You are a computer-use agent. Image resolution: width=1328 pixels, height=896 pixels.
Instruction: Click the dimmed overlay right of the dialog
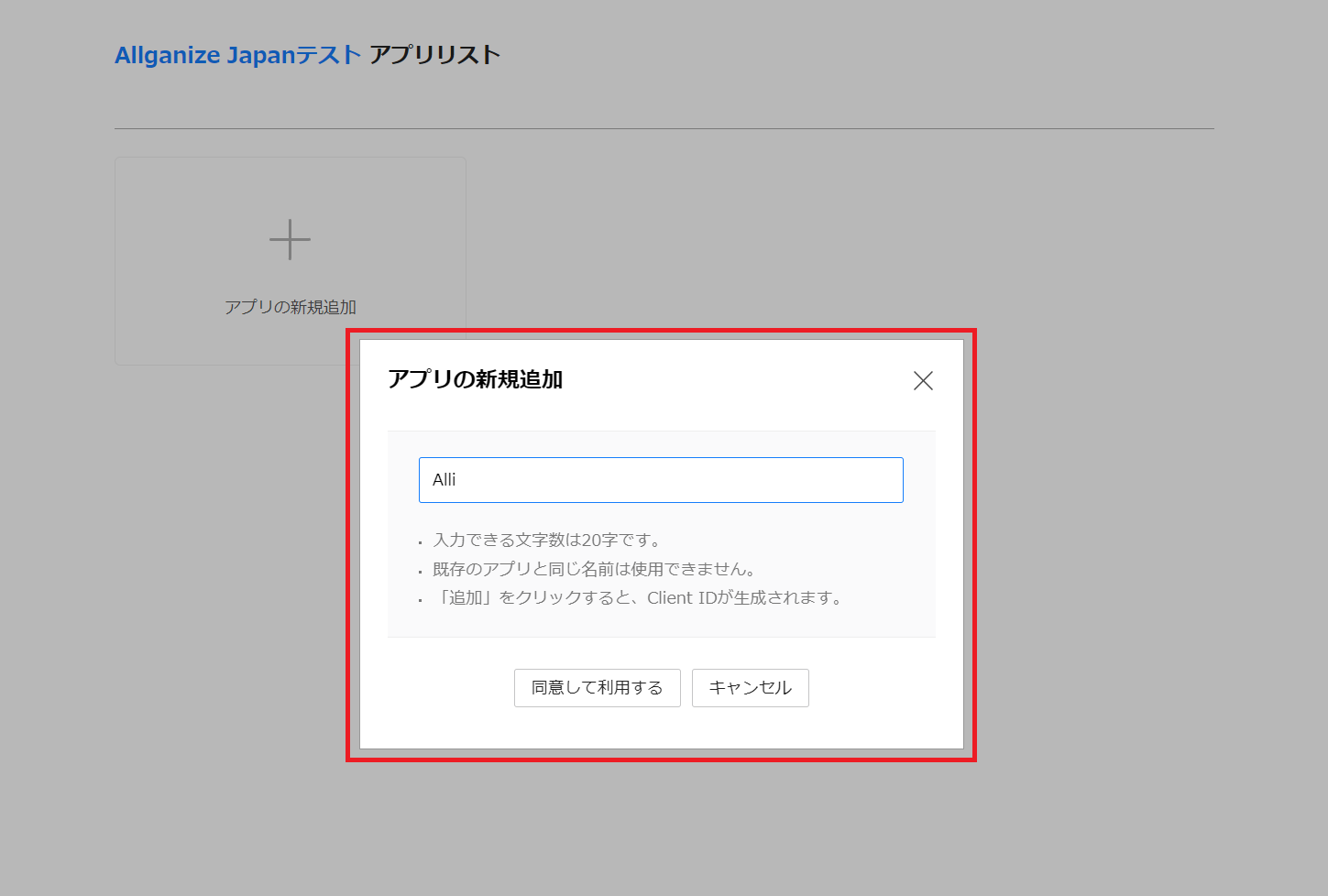[x=1146, y=550]
